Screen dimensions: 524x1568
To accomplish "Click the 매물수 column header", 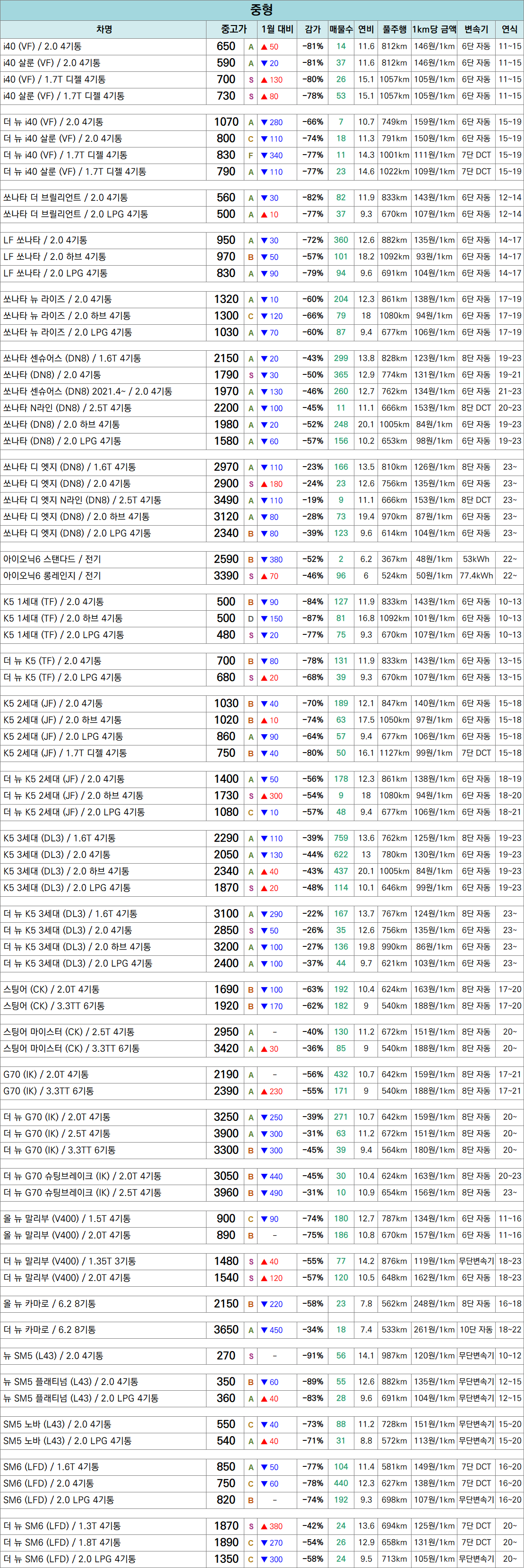I will [341, 29].
